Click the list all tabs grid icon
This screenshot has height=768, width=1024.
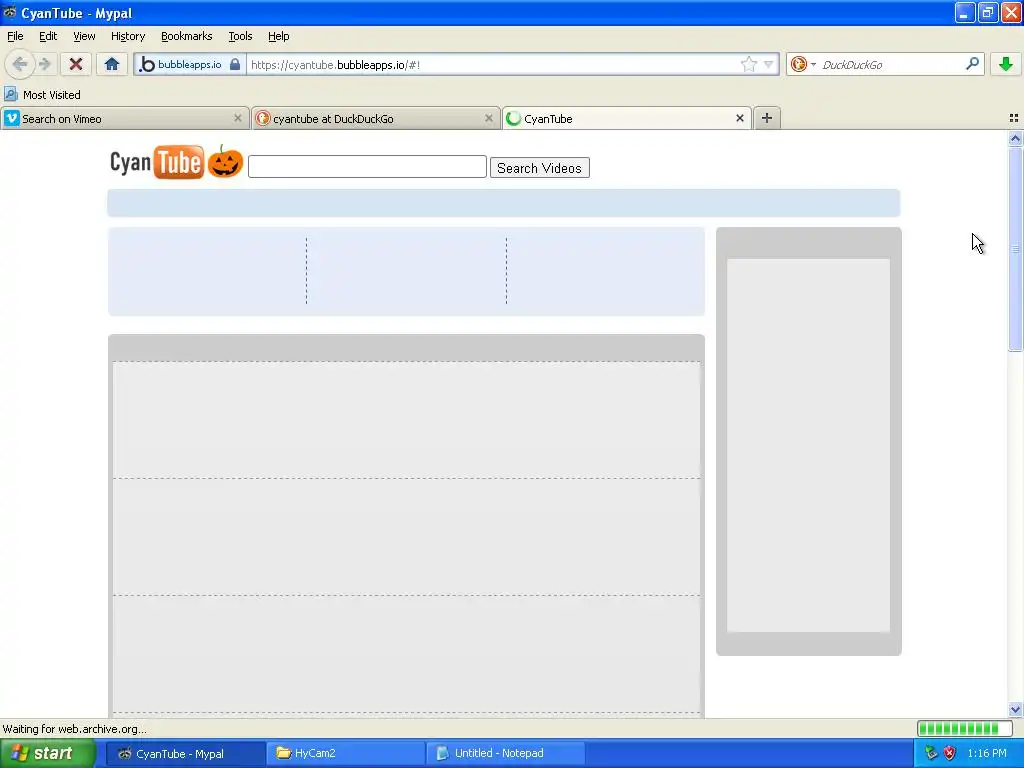[1014, 118]
